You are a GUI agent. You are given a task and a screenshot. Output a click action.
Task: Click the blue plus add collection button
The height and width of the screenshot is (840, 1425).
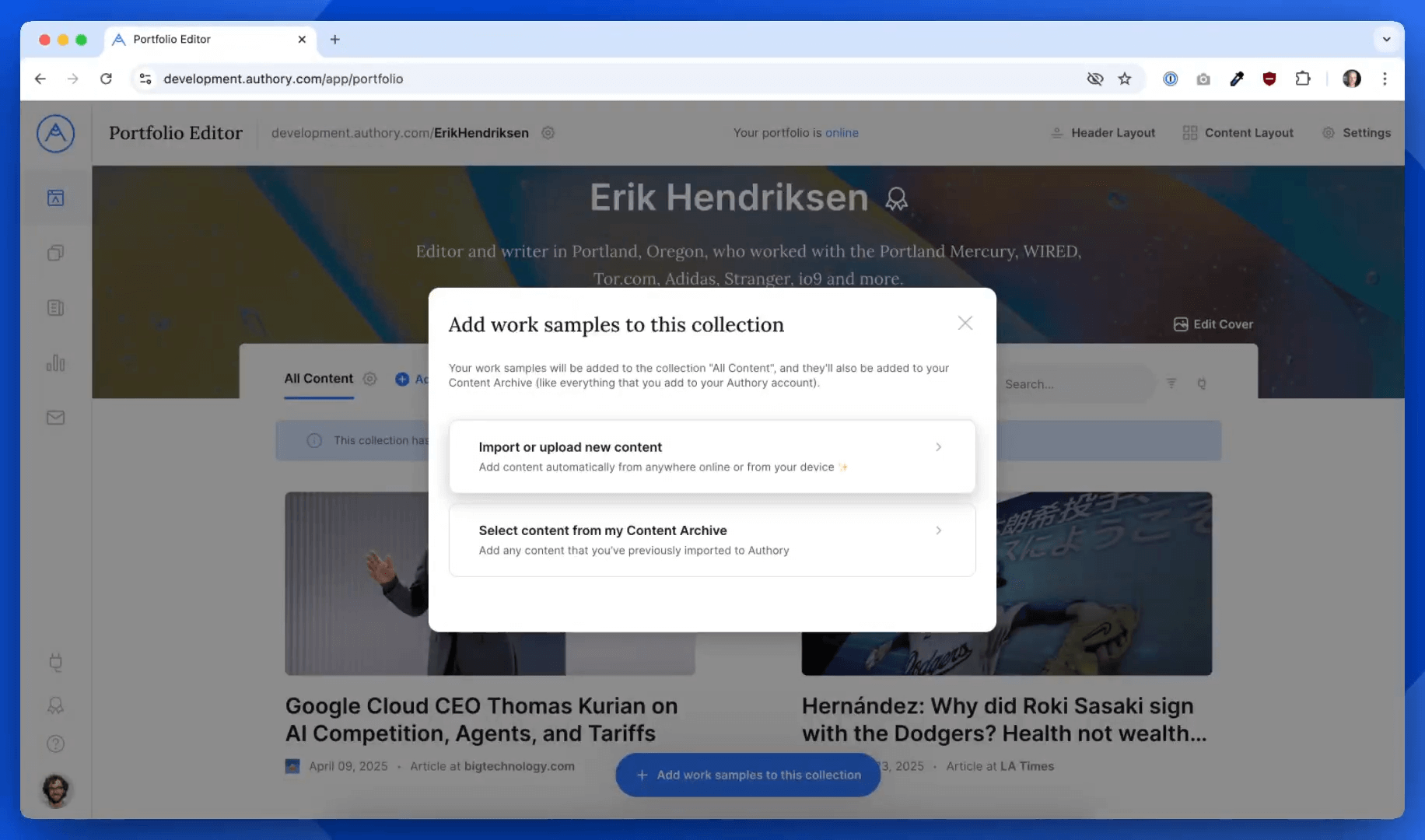coord(402,379)
